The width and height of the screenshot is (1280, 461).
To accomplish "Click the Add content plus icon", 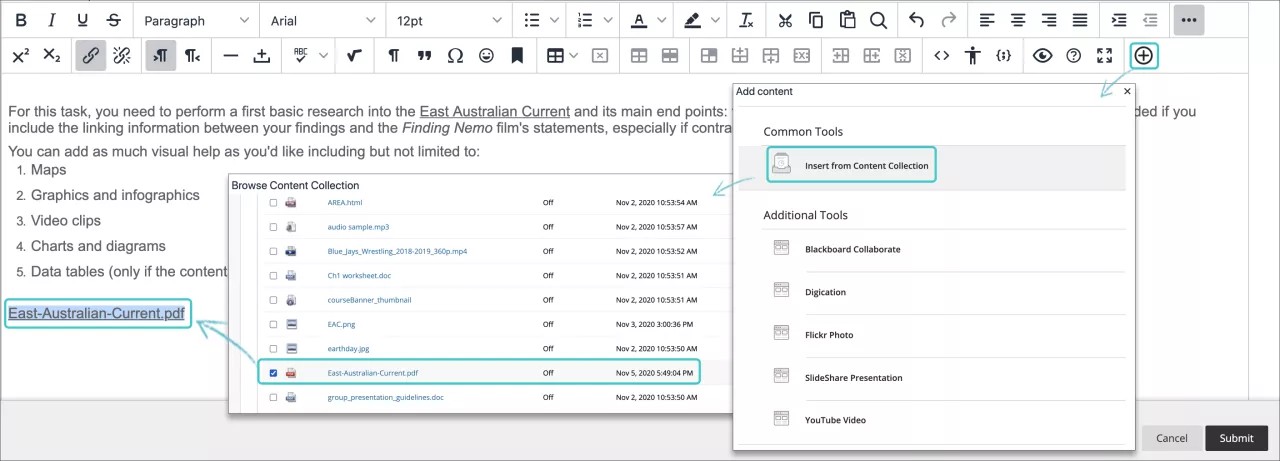I will 1143,56.
